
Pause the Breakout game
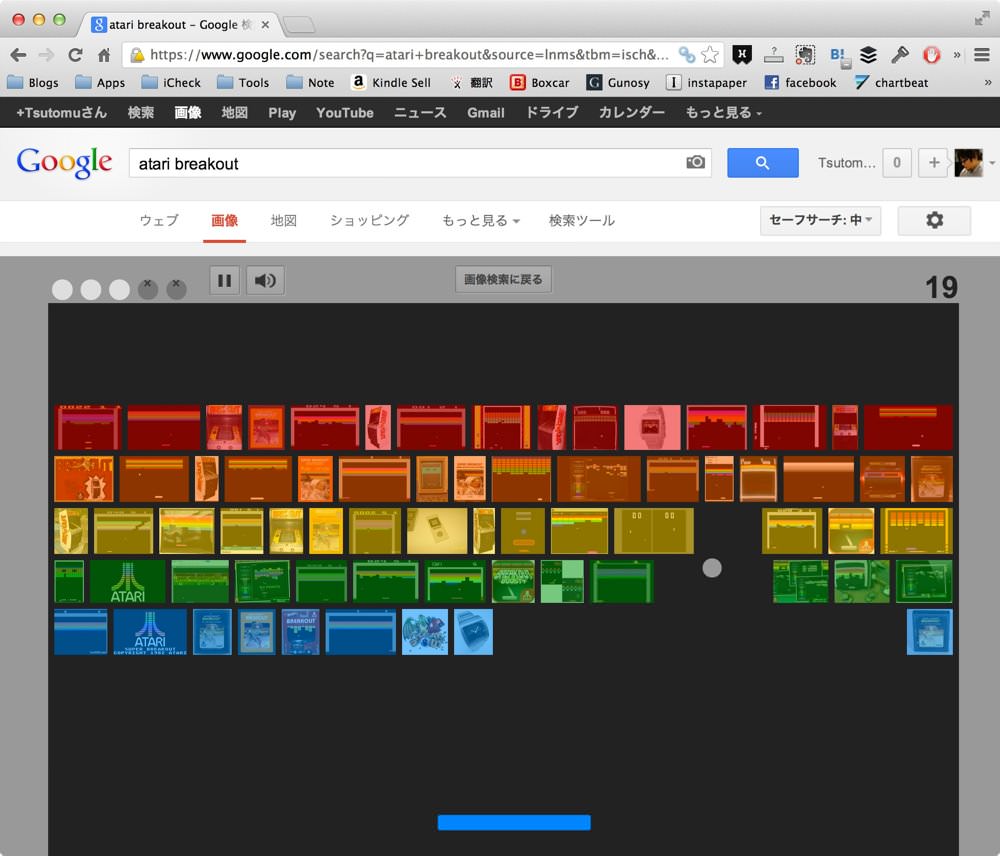(x=224, y=281)
